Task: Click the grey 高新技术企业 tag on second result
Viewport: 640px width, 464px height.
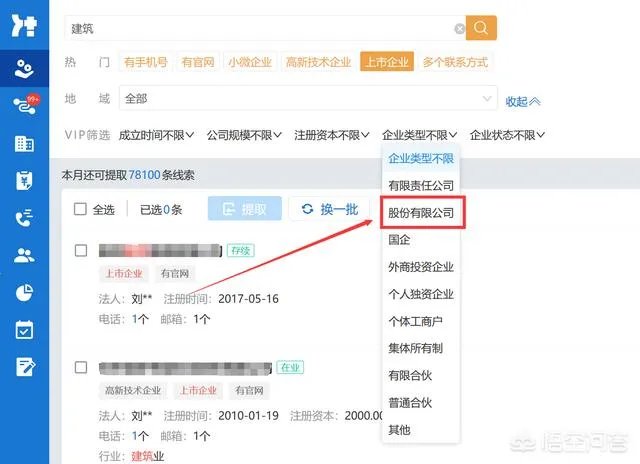Action: coord(133,390)
